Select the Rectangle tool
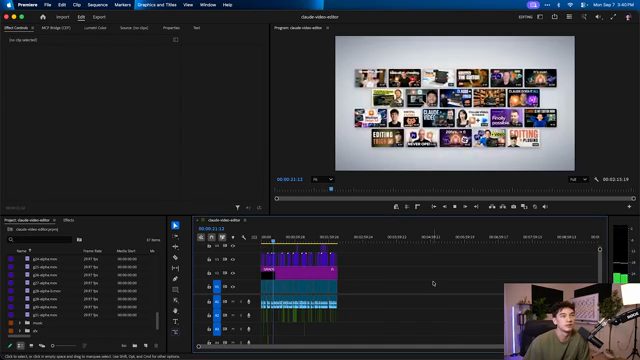 coord(175,289)
